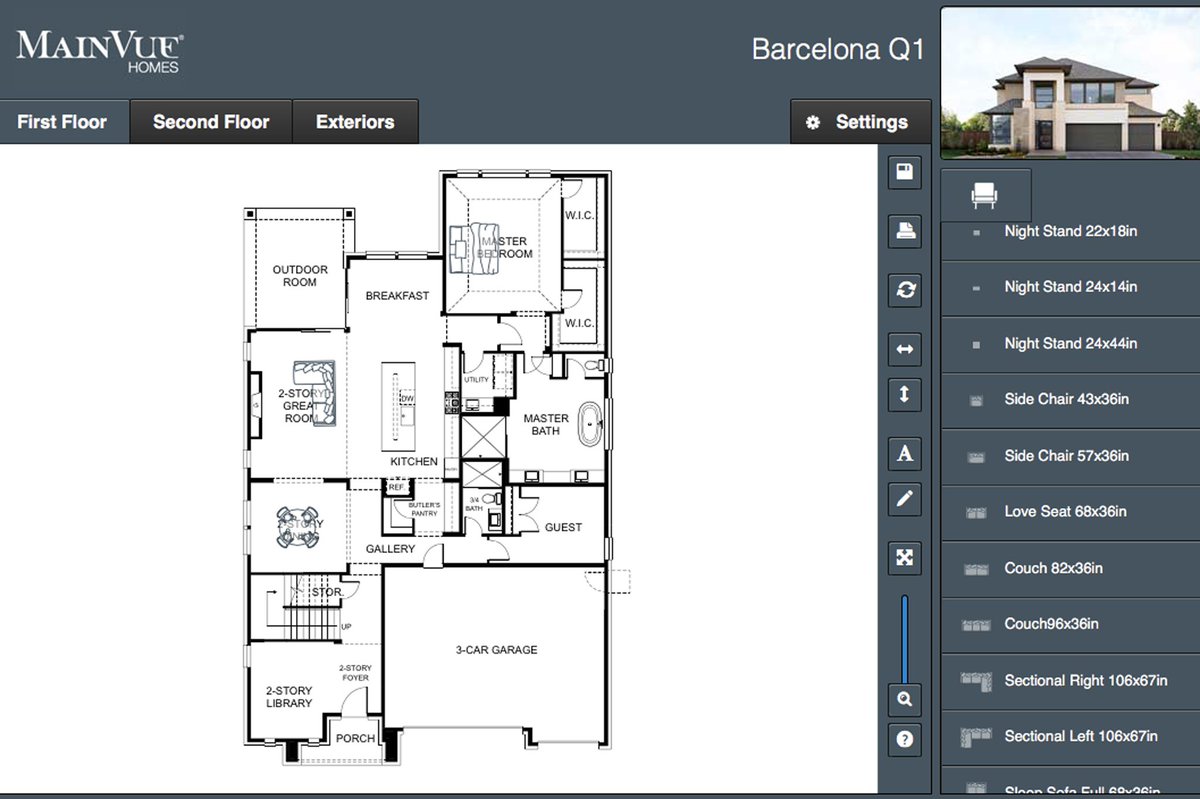
Task: Switch to the Second Floor tab
Action: (x=210, y=121)
